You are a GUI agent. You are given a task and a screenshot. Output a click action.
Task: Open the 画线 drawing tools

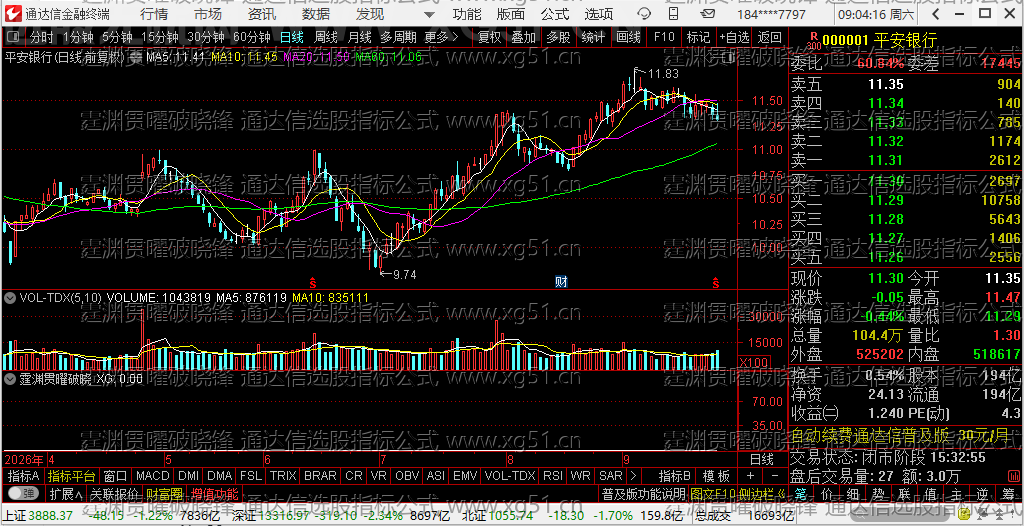tap(628, 37)
